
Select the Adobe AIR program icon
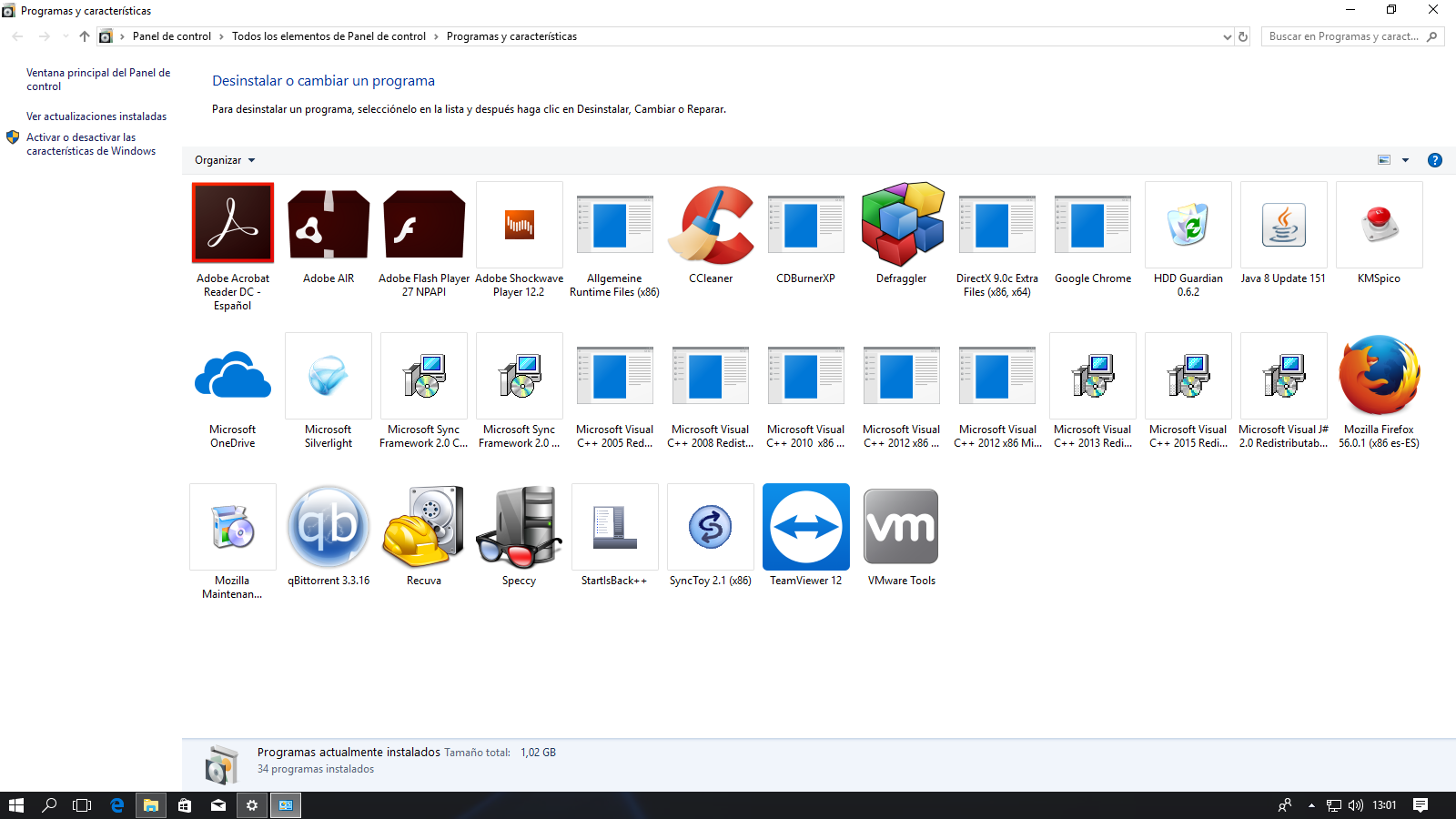click(329, 224)
